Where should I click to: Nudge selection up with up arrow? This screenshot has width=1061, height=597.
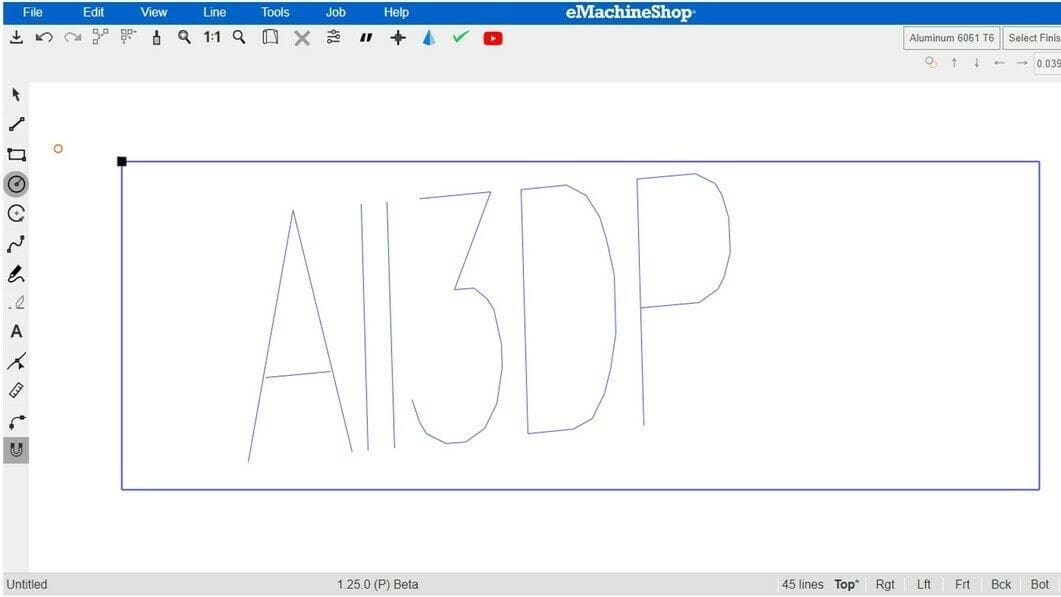[x=954, y=63]
